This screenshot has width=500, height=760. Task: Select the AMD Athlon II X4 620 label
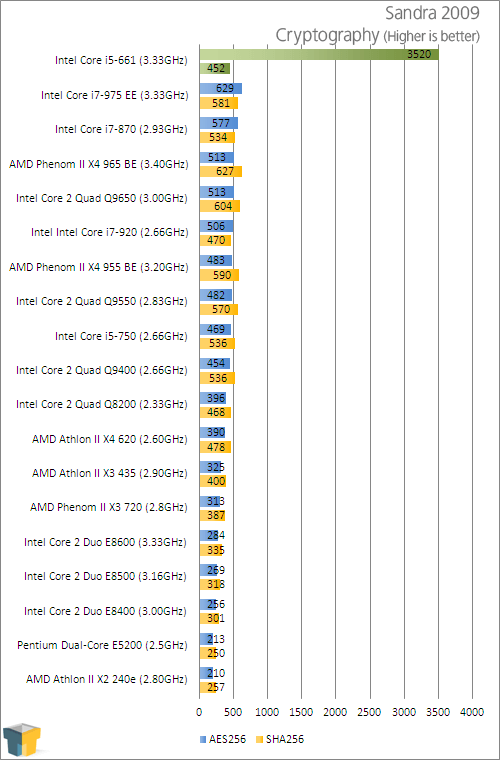click(x=110, y=439)
